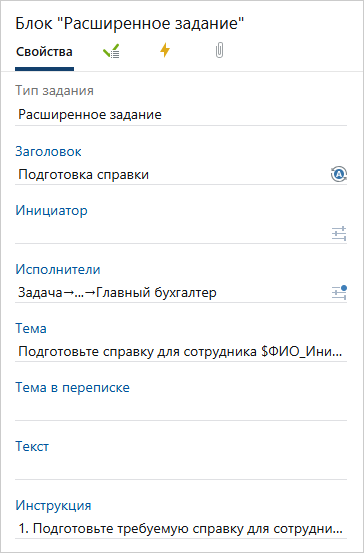This screenshot has height=553, width=364.
Task: Click the Инструкция field text
Action: (x=181, y=529)
